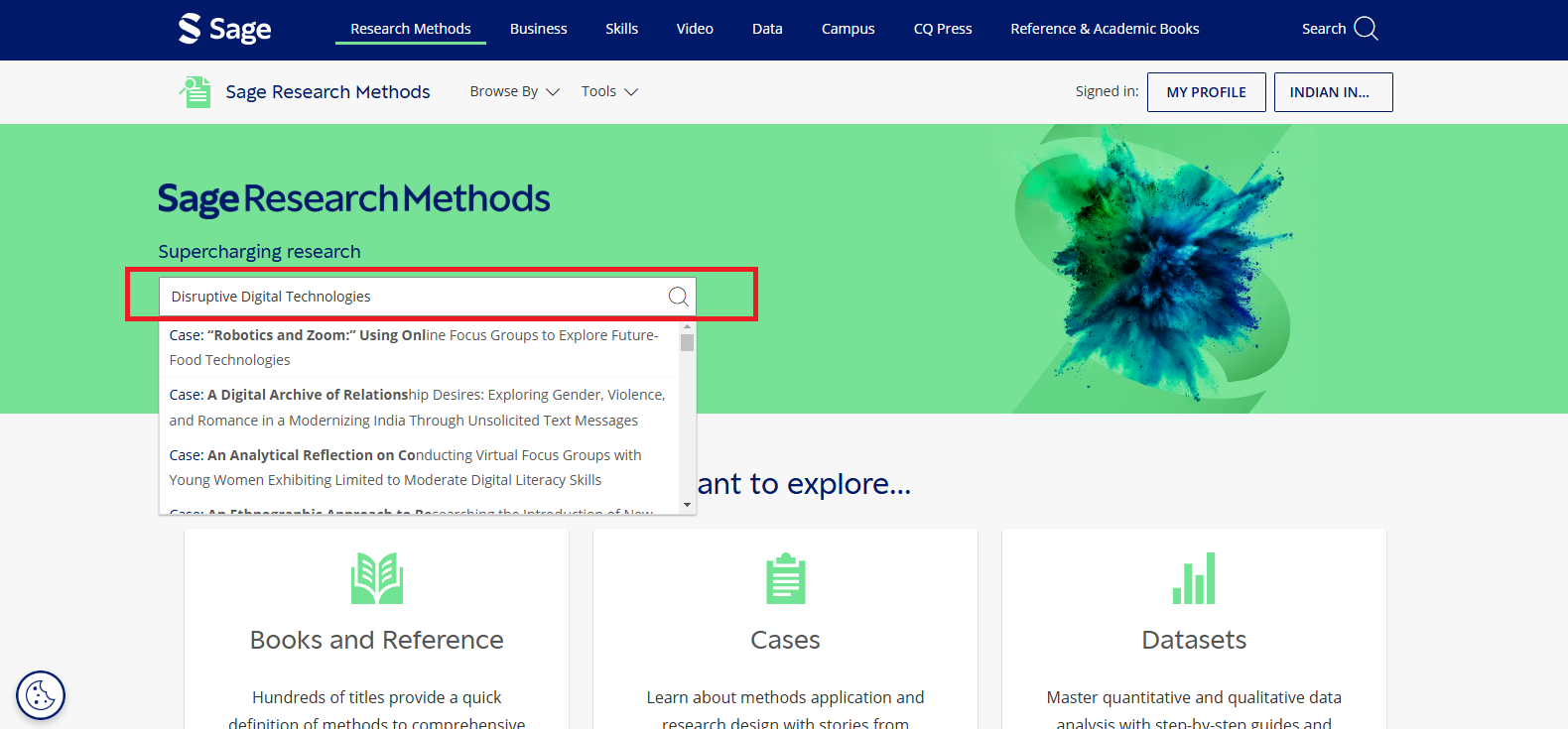Click inside the Disruptive Digital Technologies search field
The image size is (1568, 729).
[412, 297]
